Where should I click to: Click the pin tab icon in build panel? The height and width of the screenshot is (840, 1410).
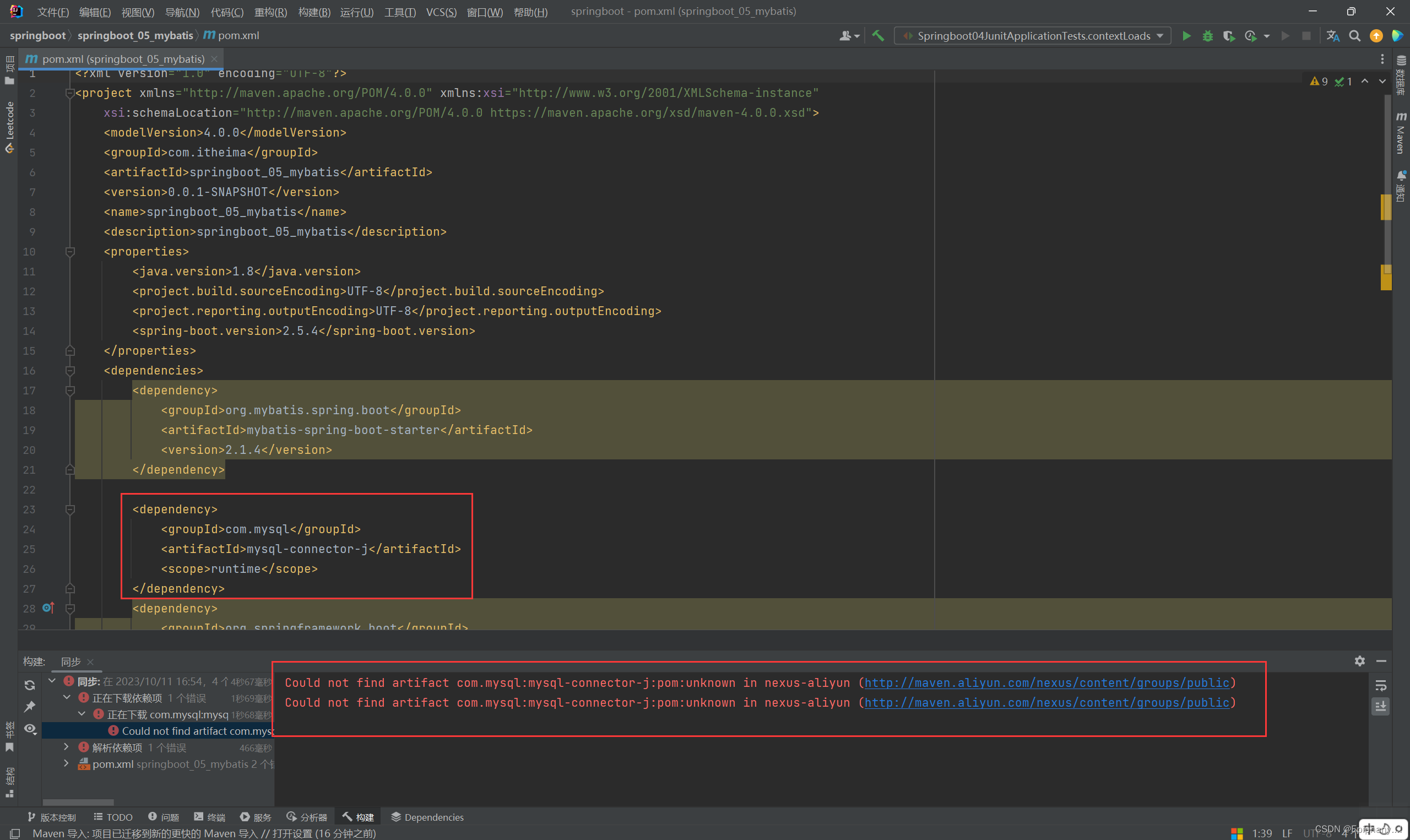[30, 706]
